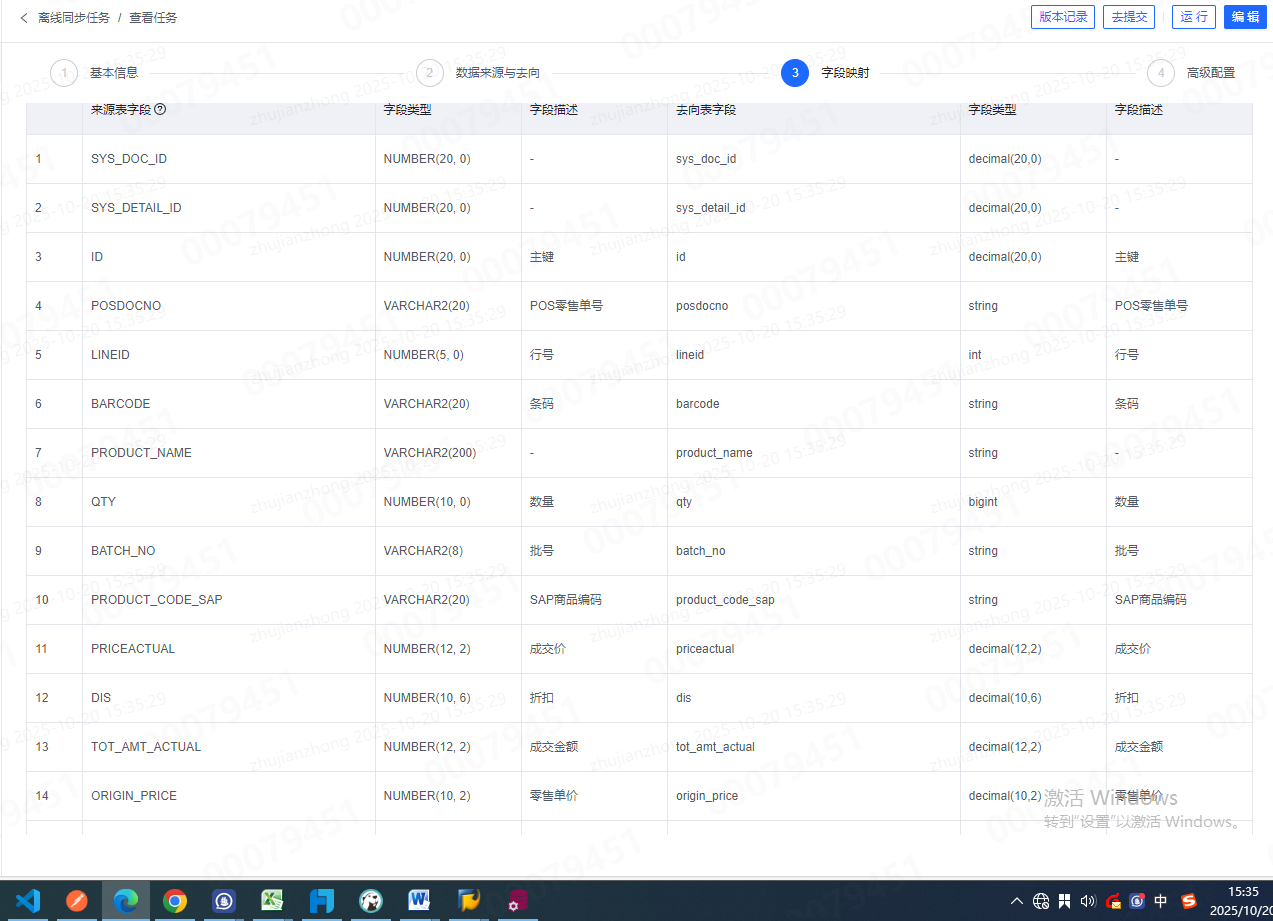The image size is (1273, 921).
Task: Click the 版本记录 button
Action: [1063, 17]
